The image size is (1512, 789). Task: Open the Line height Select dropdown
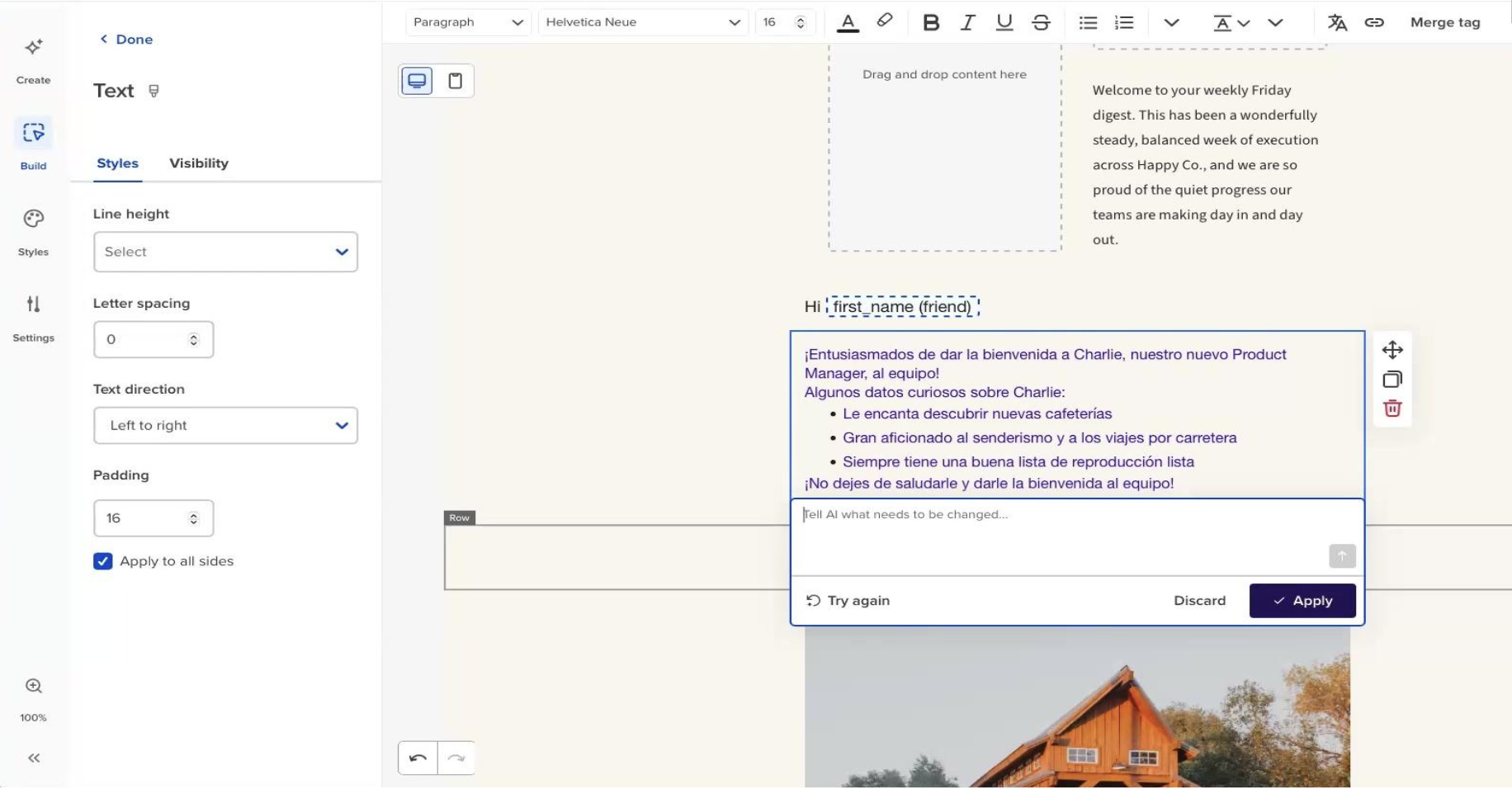(225, 252)
